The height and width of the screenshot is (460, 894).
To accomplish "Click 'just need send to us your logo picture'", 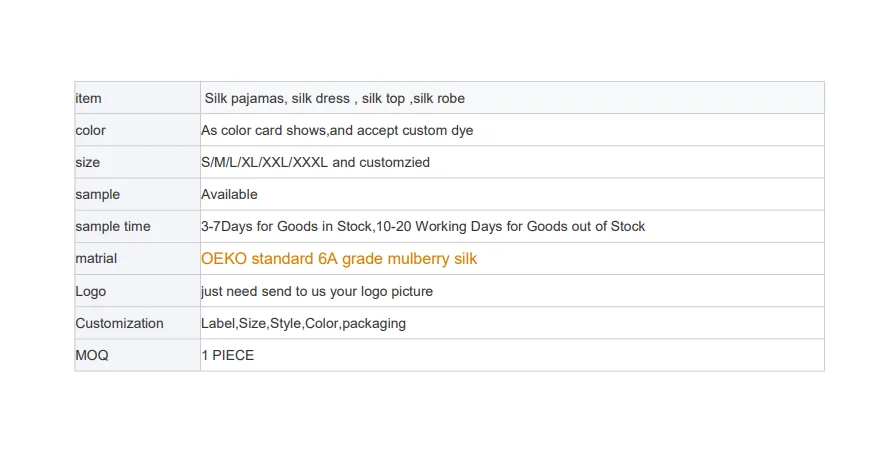I will tap(317, 291).
